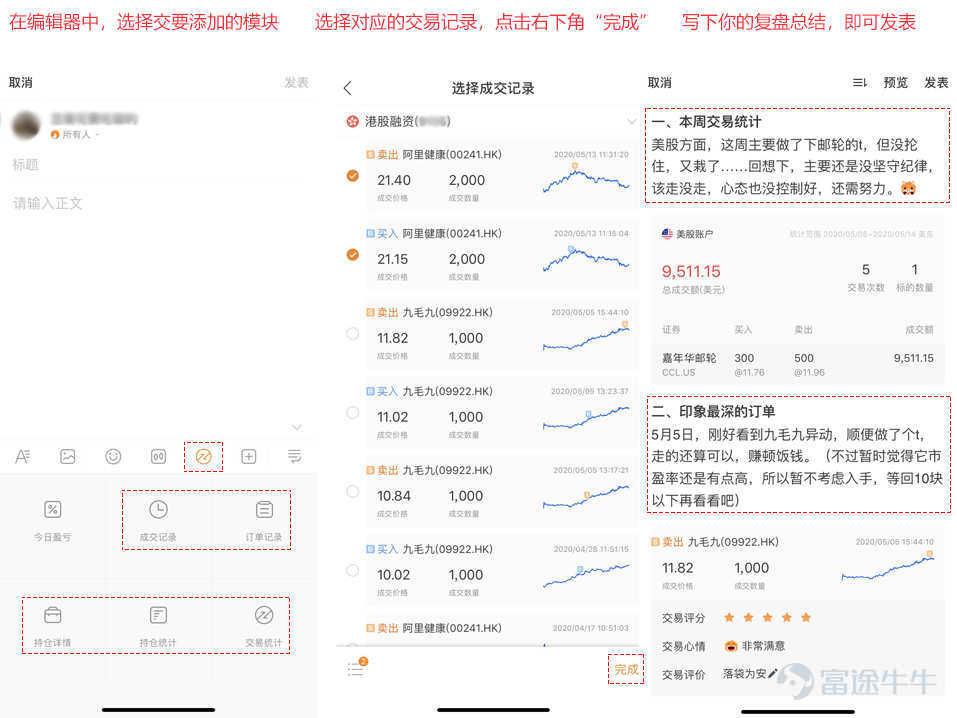Click the 9,511.15 total turnover value
The width and height of the screenshot is (957, 718).
691,272
